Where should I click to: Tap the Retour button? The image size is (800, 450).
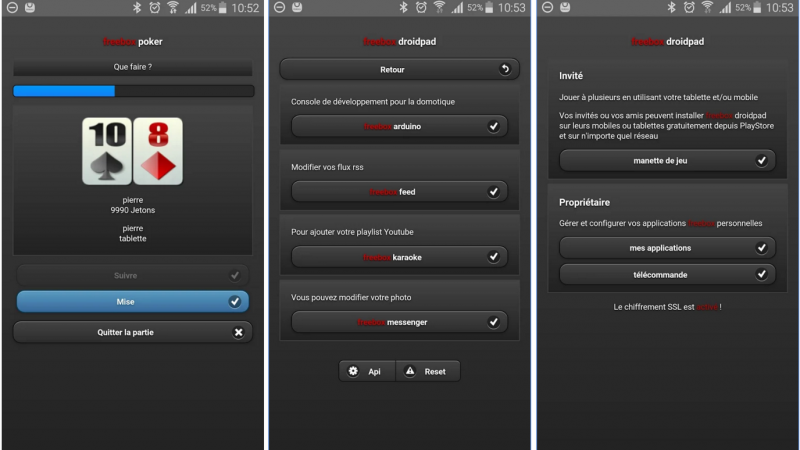click(x=399, y=69)
